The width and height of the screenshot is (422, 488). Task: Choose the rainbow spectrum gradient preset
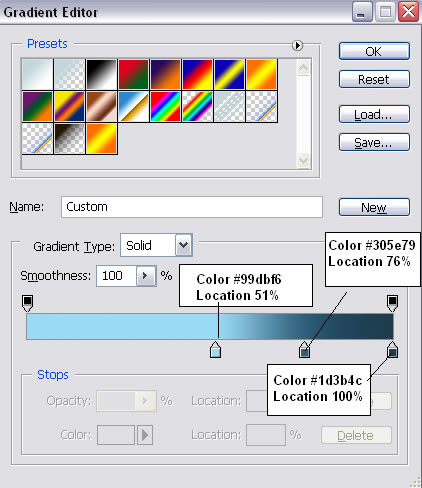[x=165, y=106]
